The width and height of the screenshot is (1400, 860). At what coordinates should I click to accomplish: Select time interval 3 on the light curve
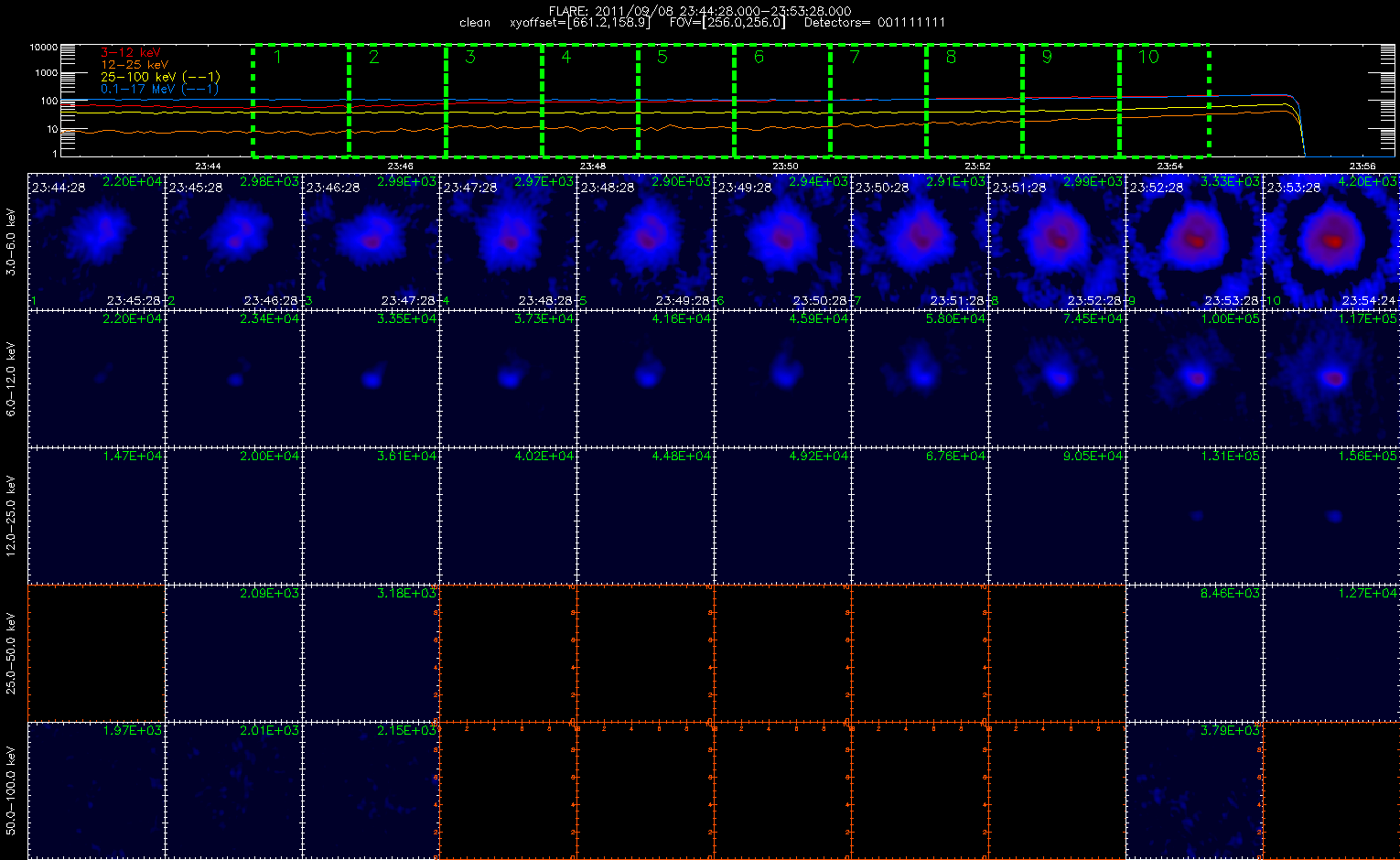click(493, 100)
